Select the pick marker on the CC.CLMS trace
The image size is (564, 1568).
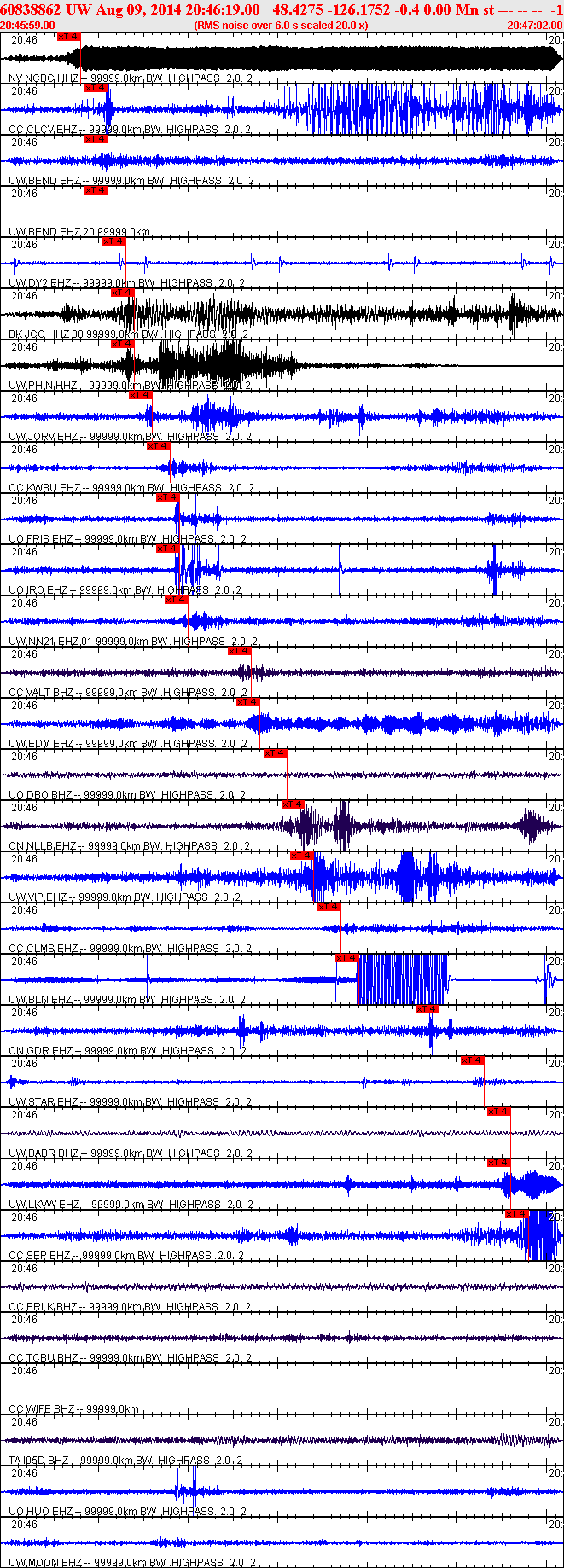click(329, 907)
